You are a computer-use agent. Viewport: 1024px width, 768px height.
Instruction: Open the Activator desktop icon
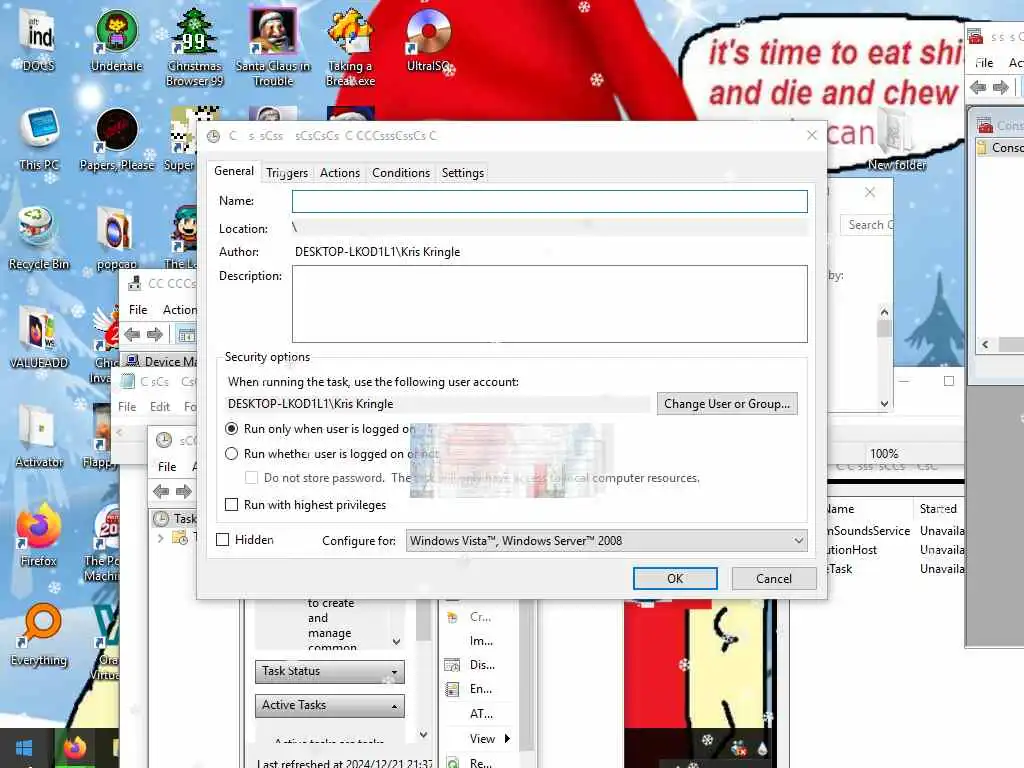pos(39,437)
